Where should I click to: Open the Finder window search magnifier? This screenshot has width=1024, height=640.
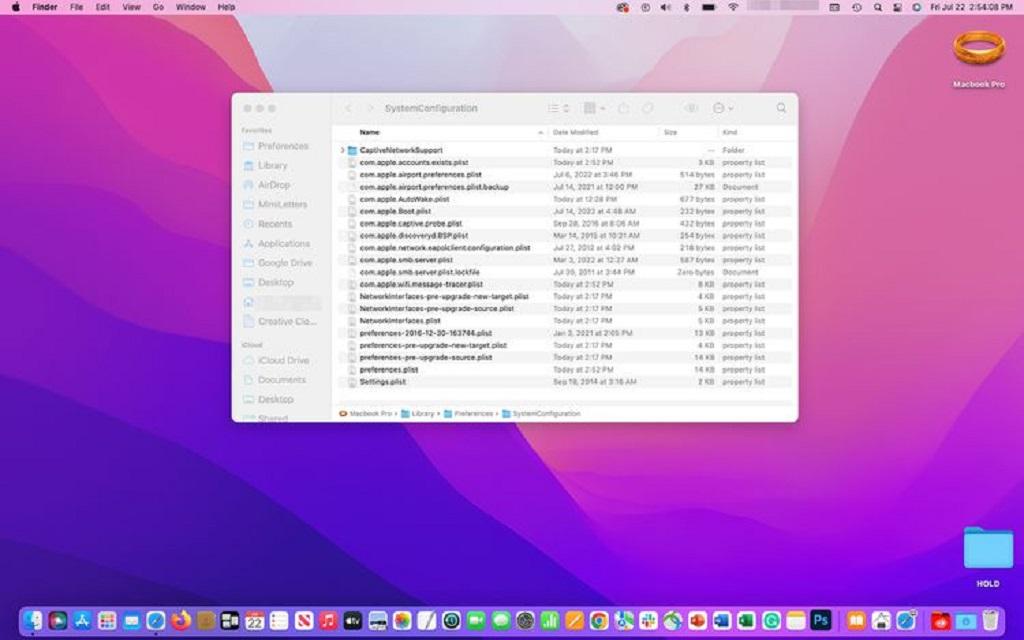[781, 108]
